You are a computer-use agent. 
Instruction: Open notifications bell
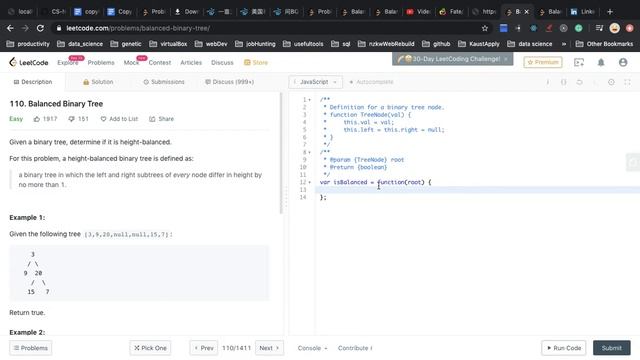pyautogui.click(x=601, y=62)
